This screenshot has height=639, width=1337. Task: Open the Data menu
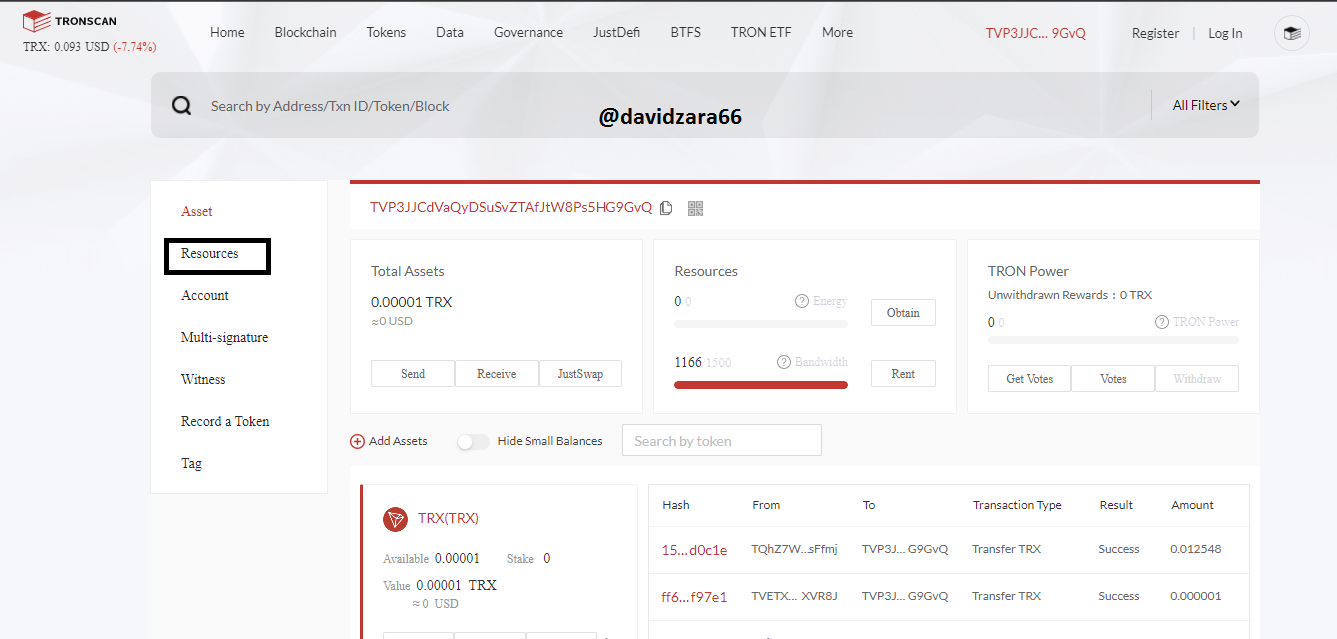(x=450, y=32)
